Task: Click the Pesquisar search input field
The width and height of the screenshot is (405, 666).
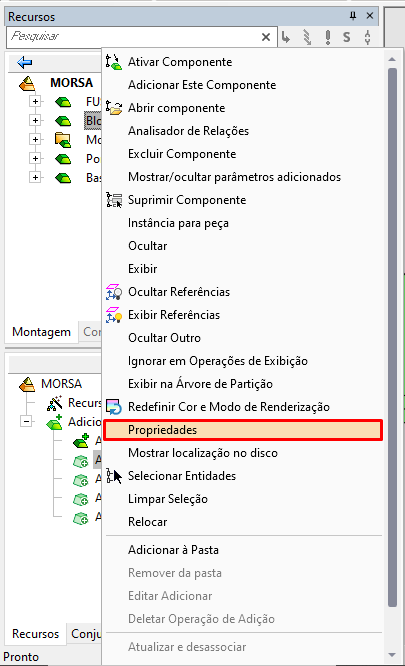Action: (134, 37)
